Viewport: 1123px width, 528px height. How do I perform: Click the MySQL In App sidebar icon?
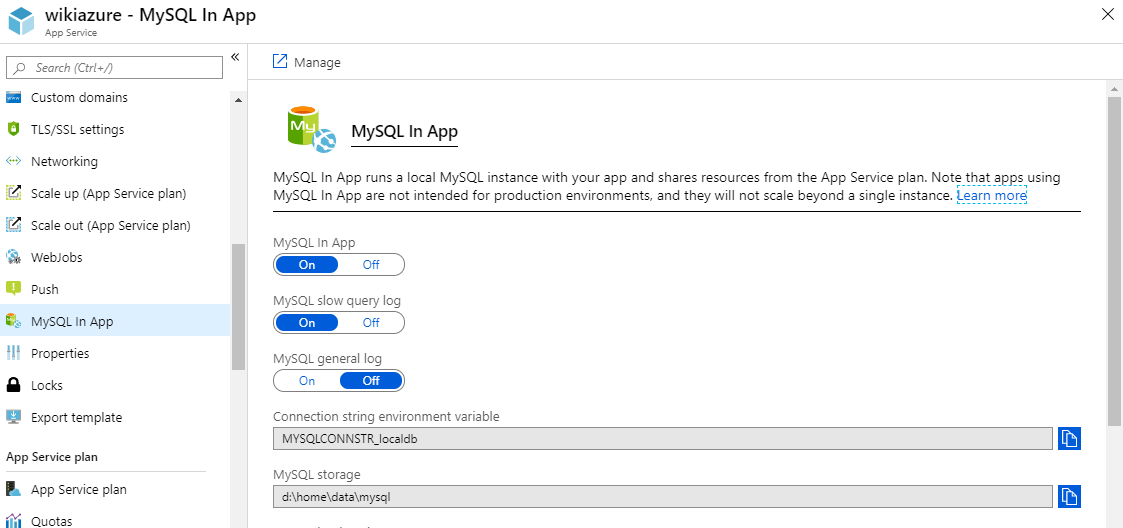(x=14, y=321)
